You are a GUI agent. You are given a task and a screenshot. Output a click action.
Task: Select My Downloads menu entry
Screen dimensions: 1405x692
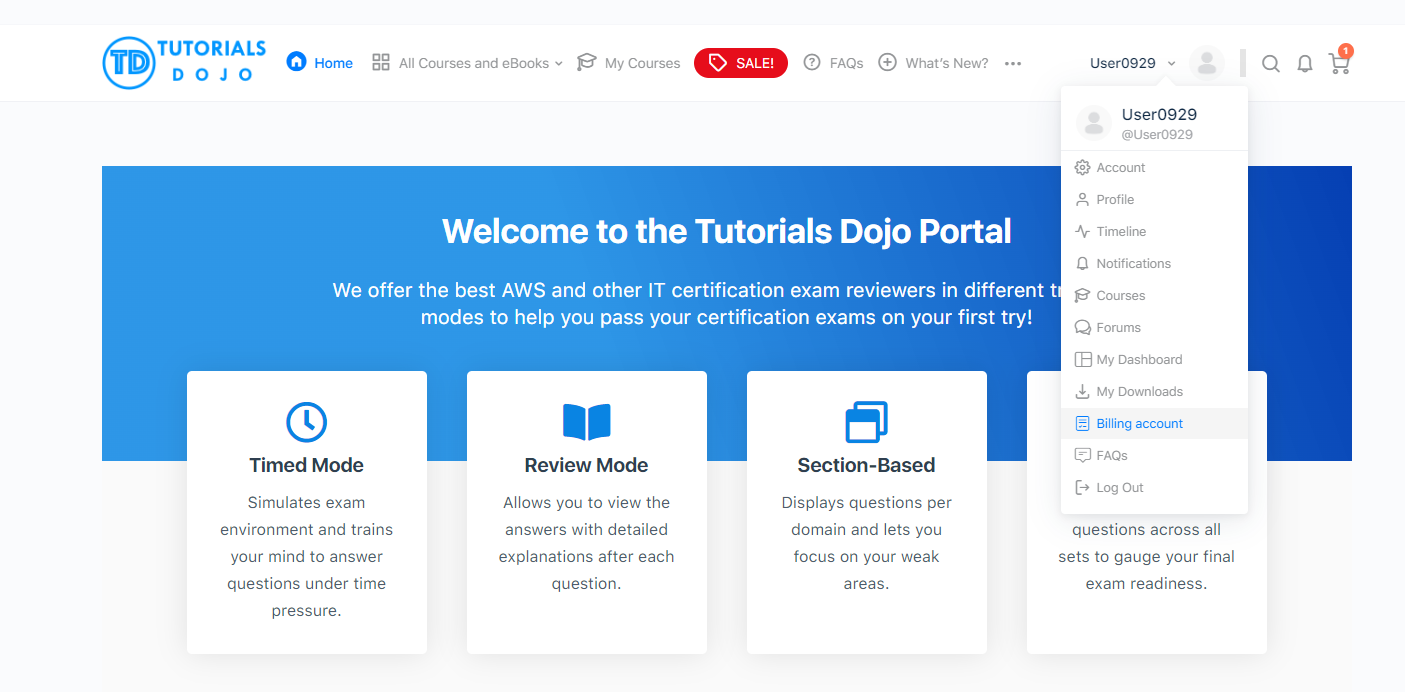click(x=1139, y=392)
